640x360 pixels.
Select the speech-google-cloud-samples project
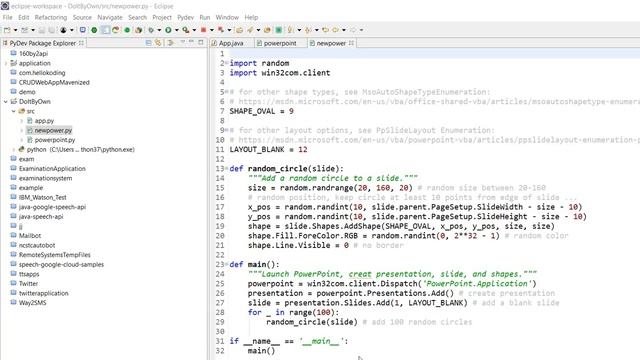[61, 264]
